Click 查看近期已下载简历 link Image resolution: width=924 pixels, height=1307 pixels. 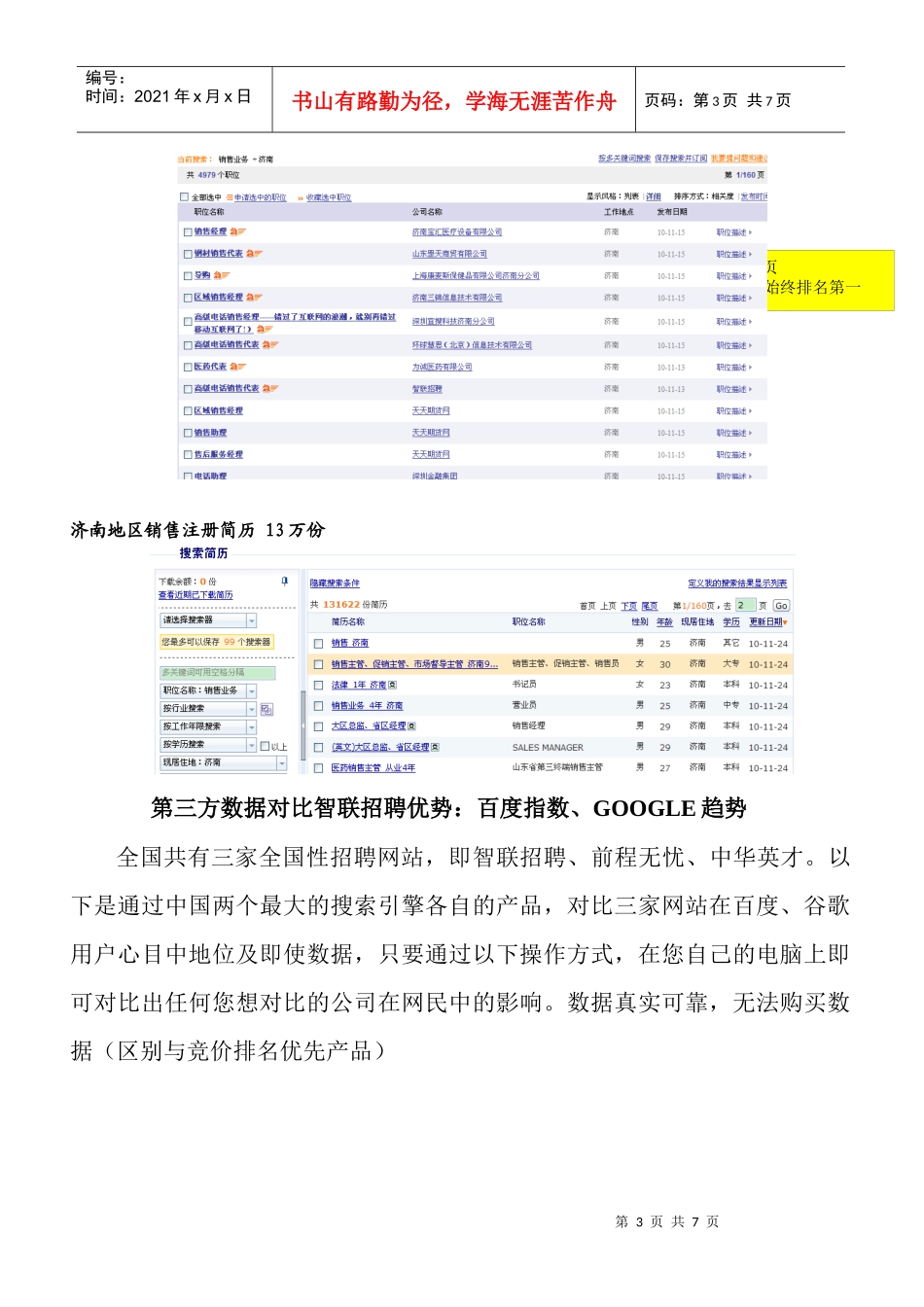(195, 595)
